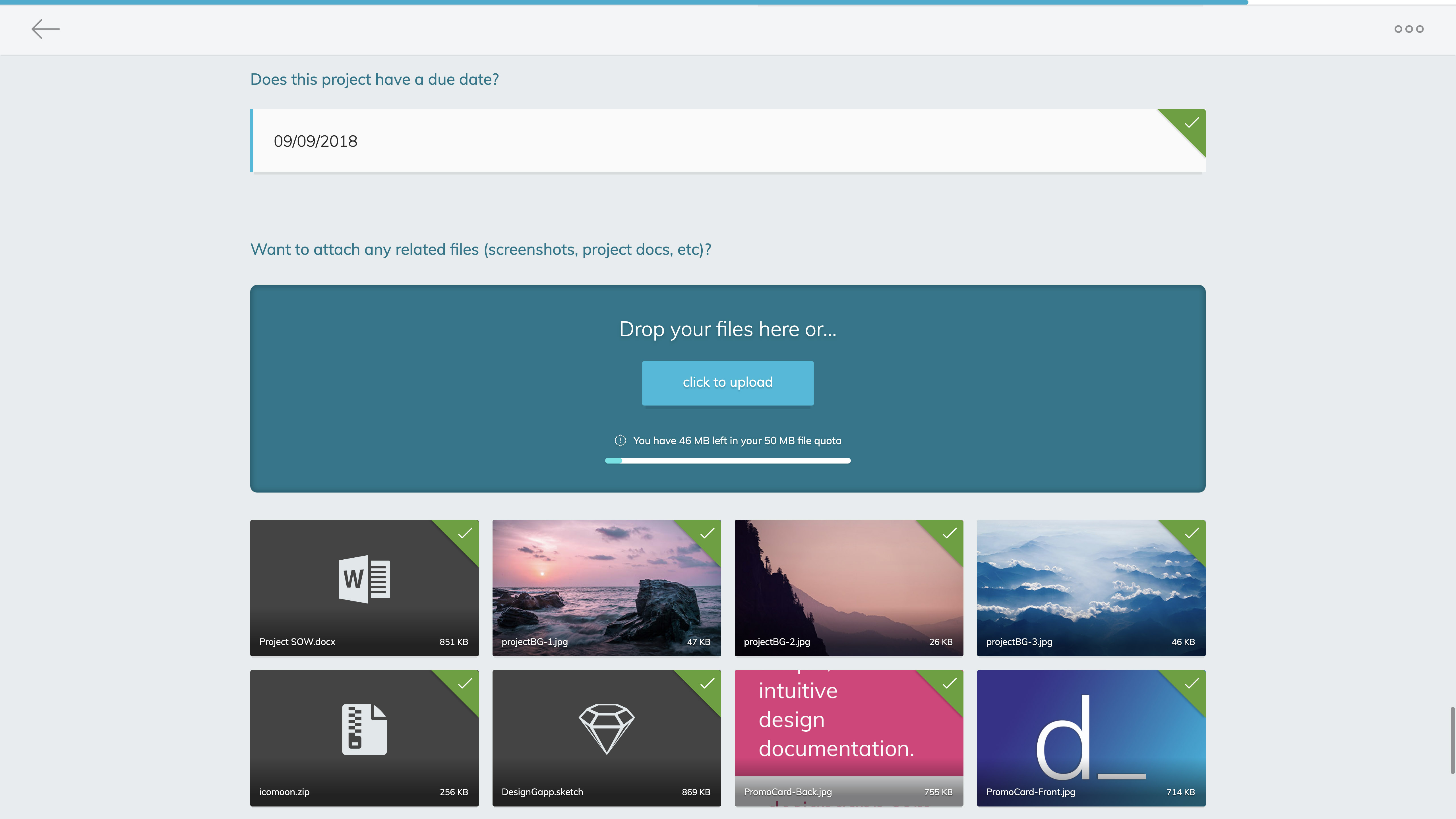This screenshot has width=1456, height=819.
Task: Click the vertical scrollbar thumb on the right
Action: point(1452,741)
